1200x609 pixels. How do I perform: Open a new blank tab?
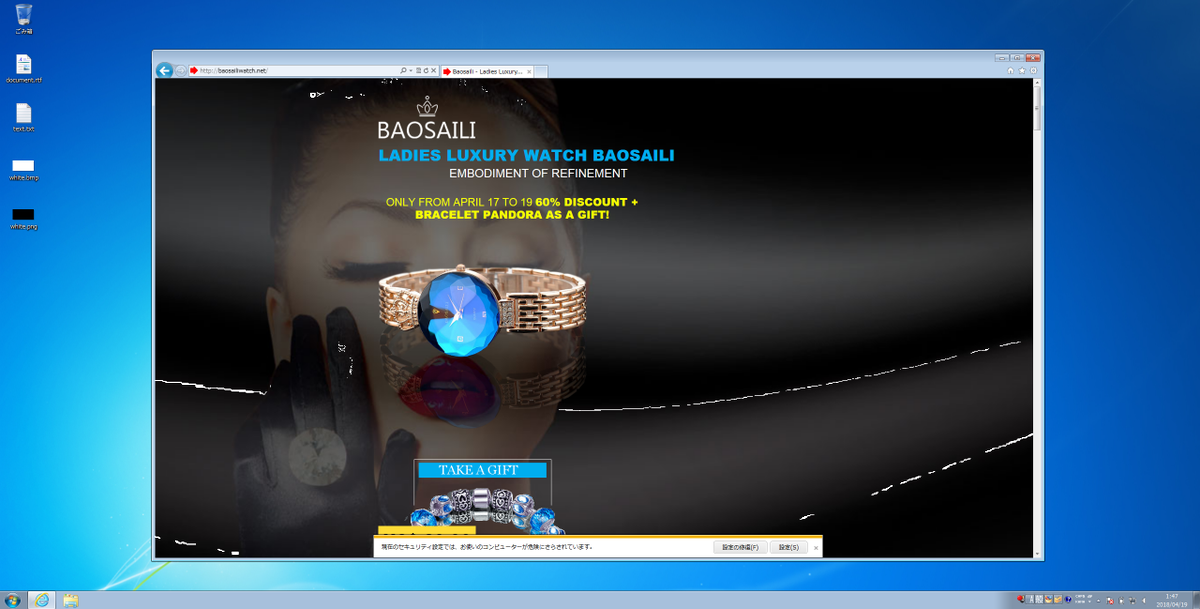541,72
